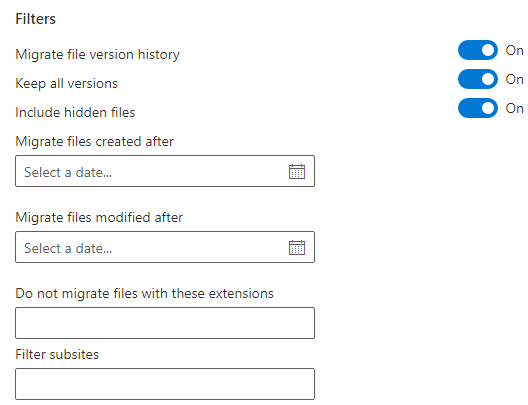Click 'On' text beside Include hidden files
The image size is (528, 405).
coord(514,108)
